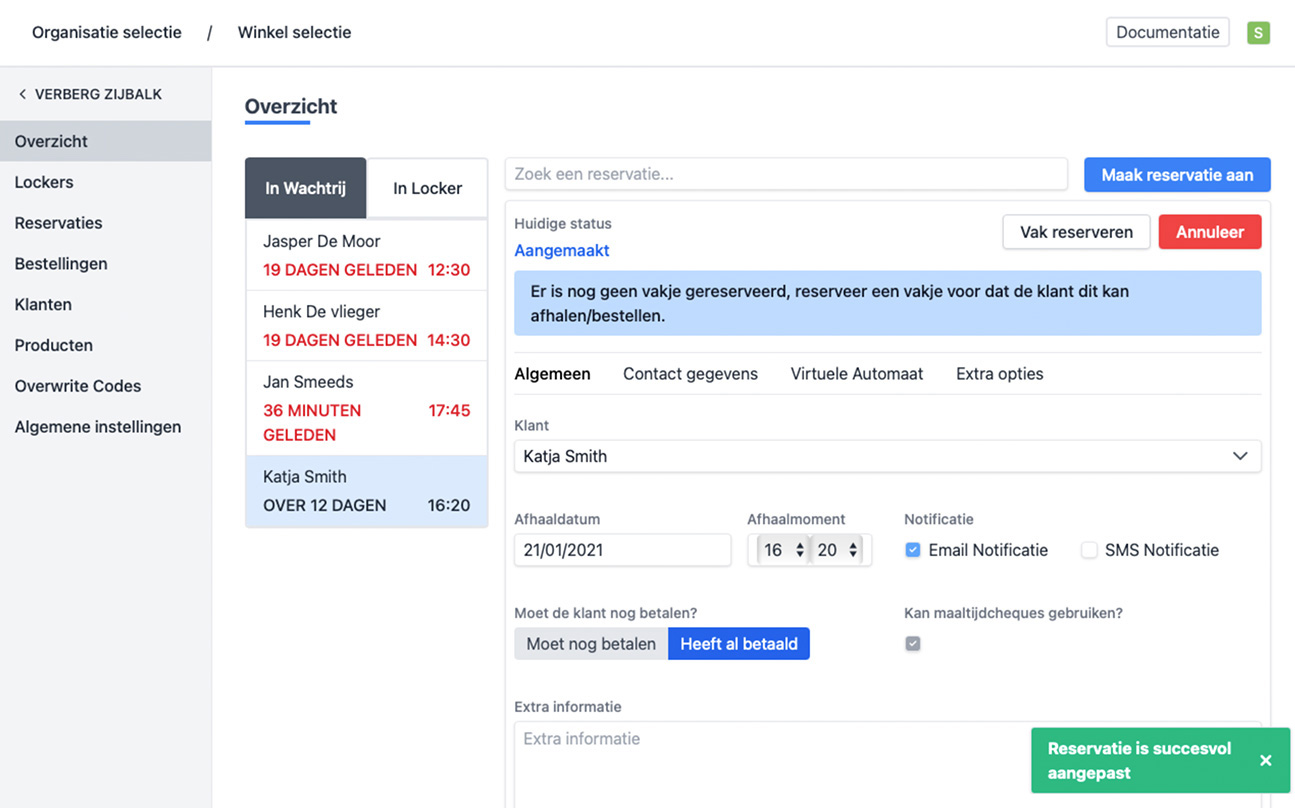Collapse sidebar via Verberg Zijbalk chevron
1295x808 pixels.
[23, 94]
